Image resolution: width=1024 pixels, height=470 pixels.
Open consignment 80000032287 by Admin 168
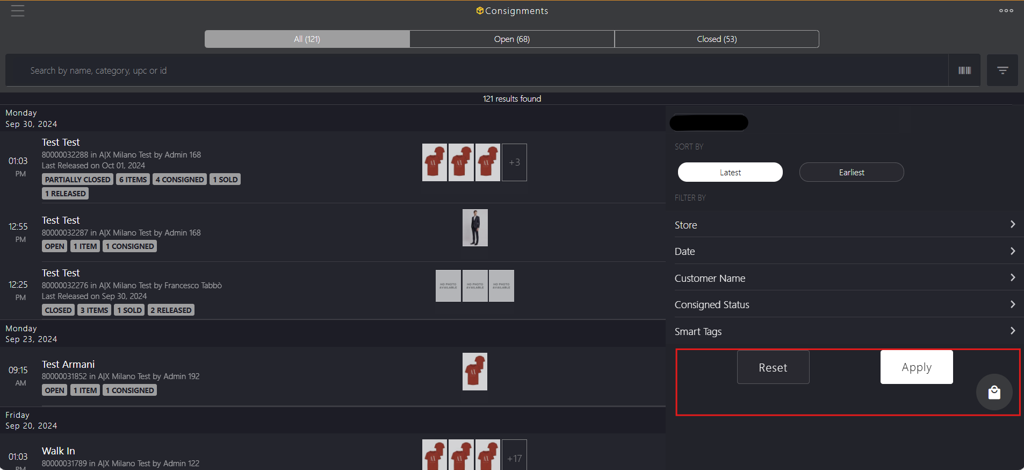333,232
